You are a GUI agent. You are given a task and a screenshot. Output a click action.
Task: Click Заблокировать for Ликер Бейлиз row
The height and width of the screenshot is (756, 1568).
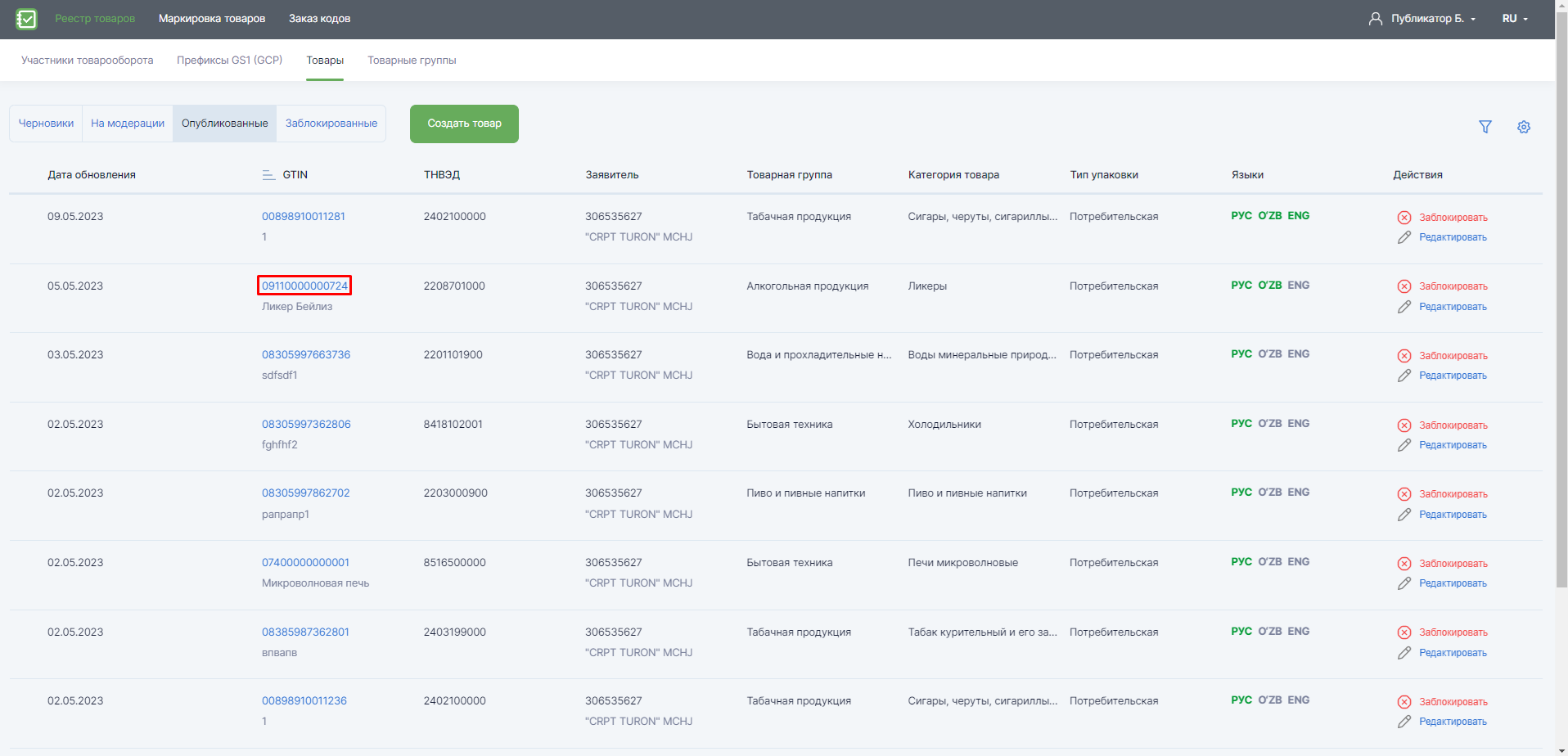pos(1453,286)
